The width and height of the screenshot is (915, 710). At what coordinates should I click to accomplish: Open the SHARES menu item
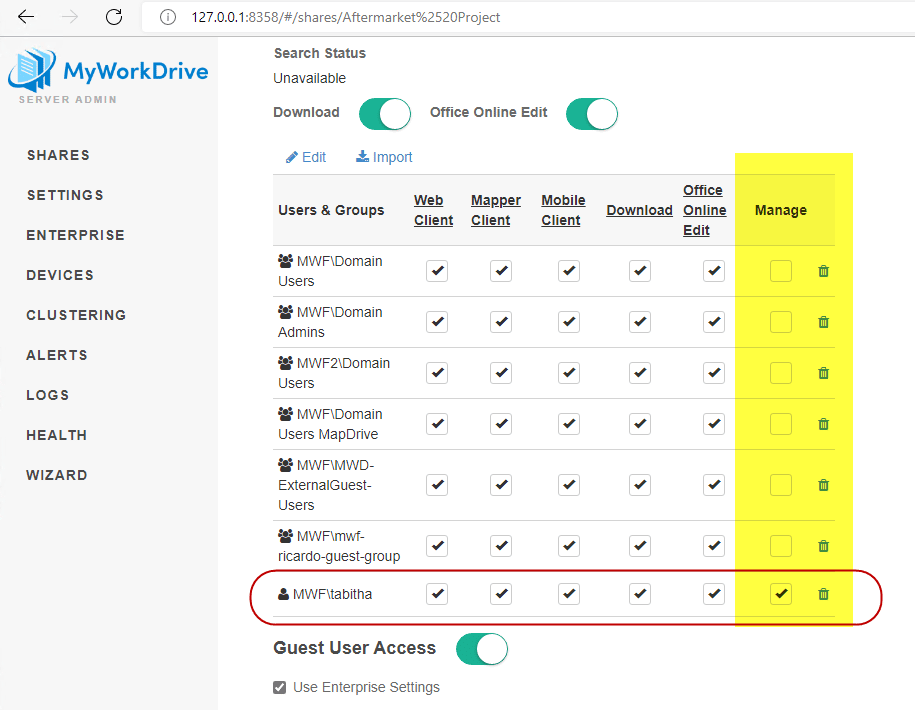pos(58,155)
